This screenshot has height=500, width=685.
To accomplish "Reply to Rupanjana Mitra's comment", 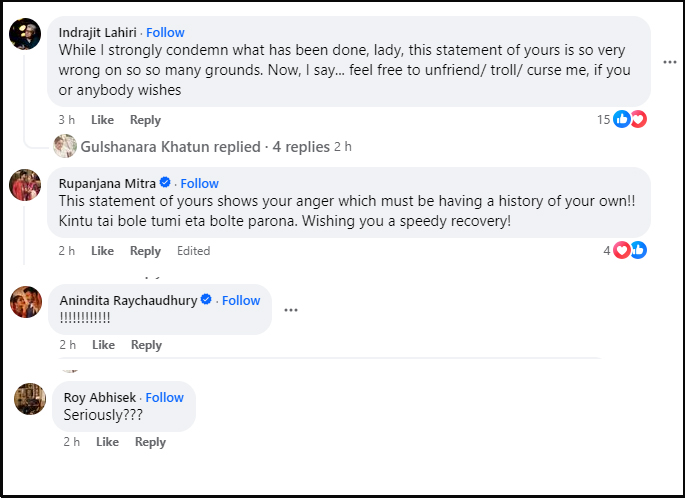I will point(145,251).
